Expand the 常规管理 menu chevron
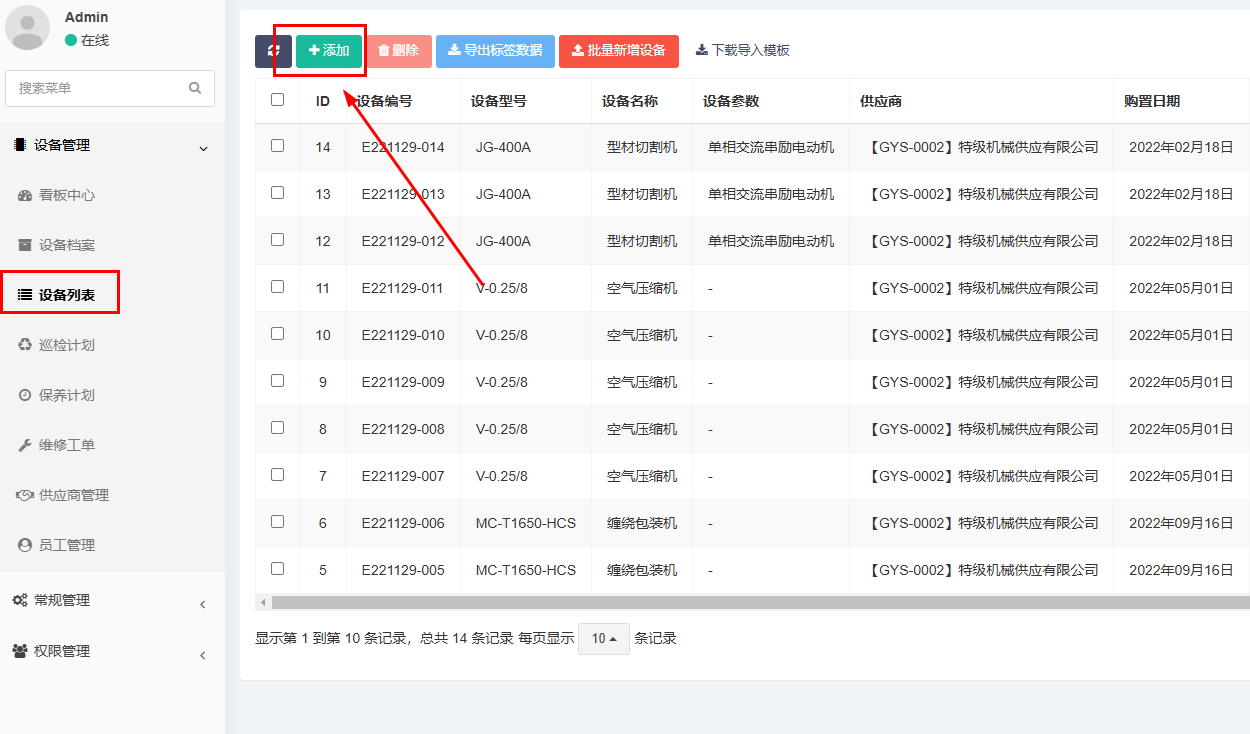Image resolution: width=1250 pixels, height=734 pixels. 203,604
